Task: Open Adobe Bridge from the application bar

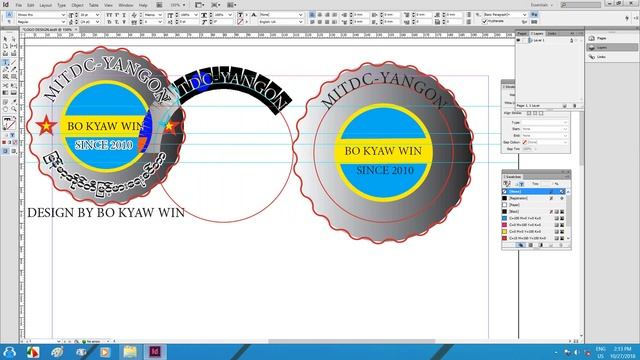Action: pos(159,5)
